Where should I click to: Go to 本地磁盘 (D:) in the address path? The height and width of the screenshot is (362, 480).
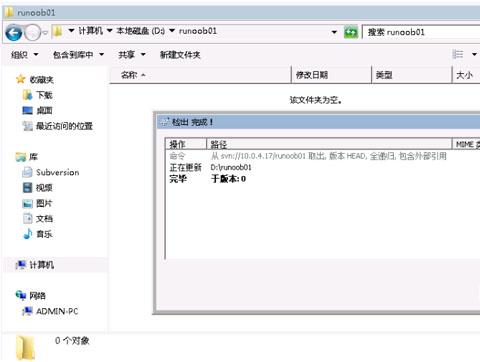click(x=140, y=31)
